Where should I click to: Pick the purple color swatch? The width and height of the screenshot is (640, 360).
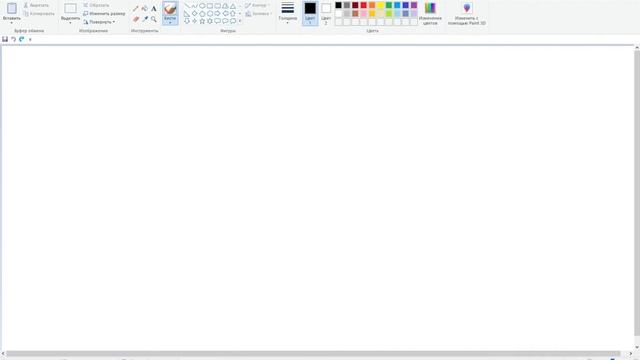[x=414, y=5]
